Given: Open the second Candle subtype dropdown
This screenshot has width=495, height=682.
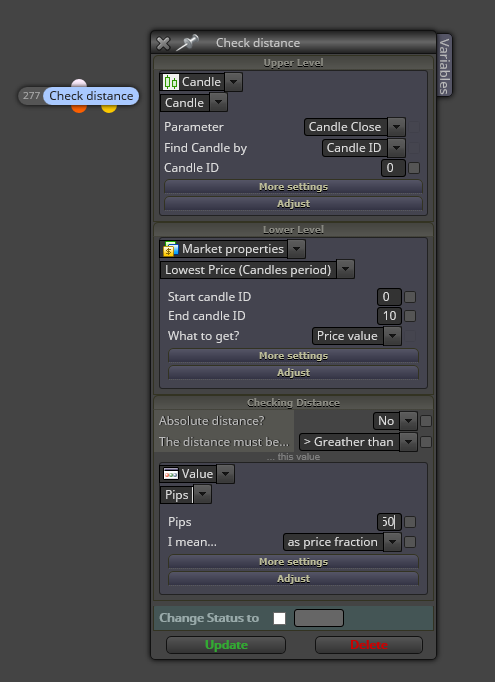Looking at the screenshot, I should pyautogui.click(x=218, y=103).
